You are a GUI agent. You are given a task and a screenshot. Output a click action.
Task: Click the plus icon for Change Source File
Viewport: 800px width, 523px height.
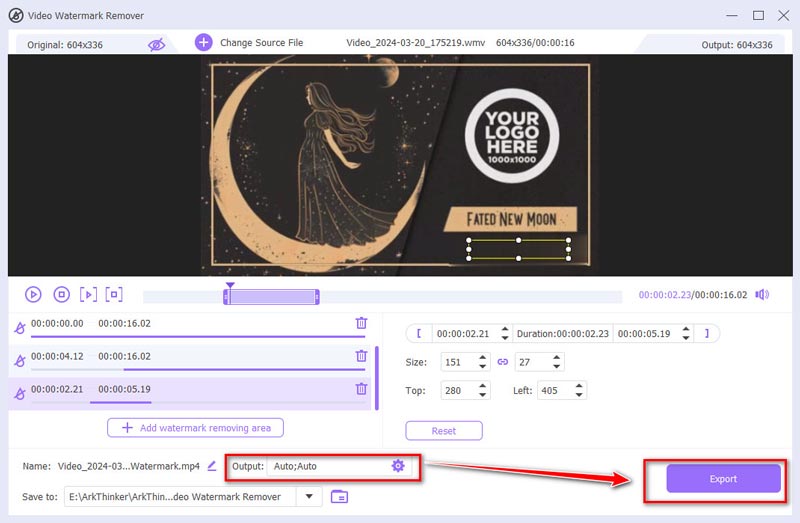(204, 42)
